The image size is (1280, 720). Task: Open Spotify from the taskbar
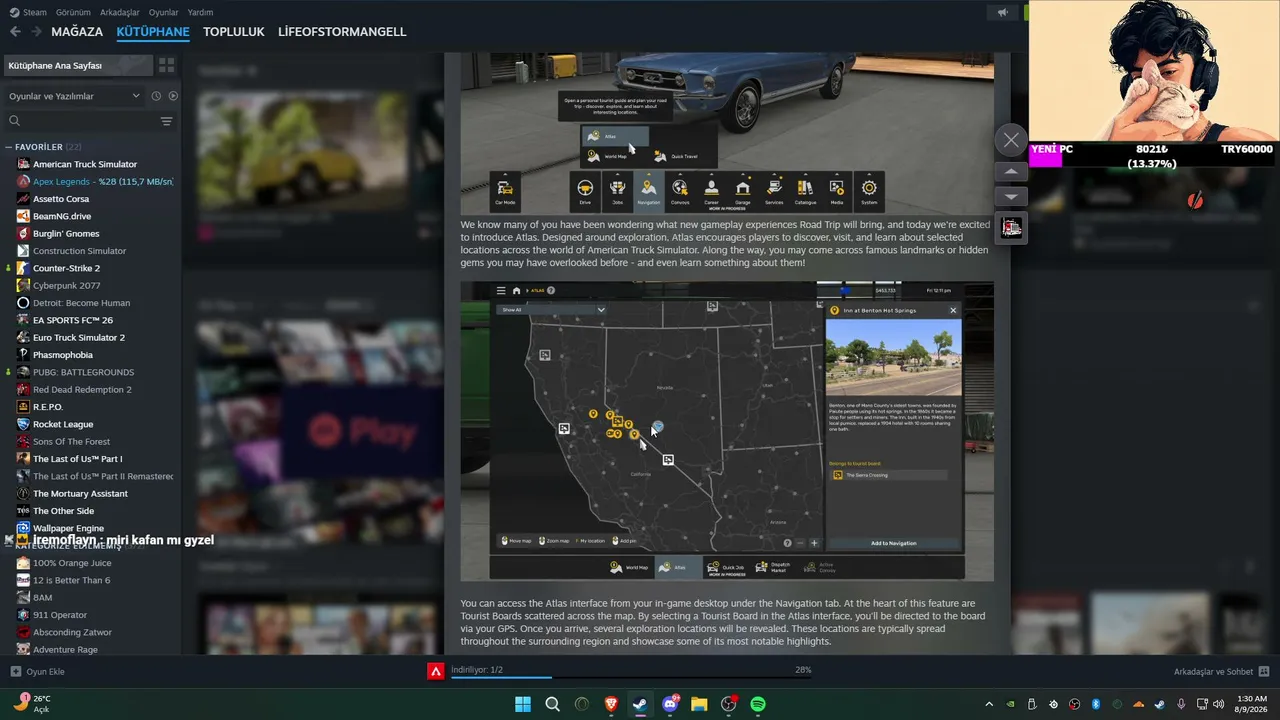click(758, 704)
